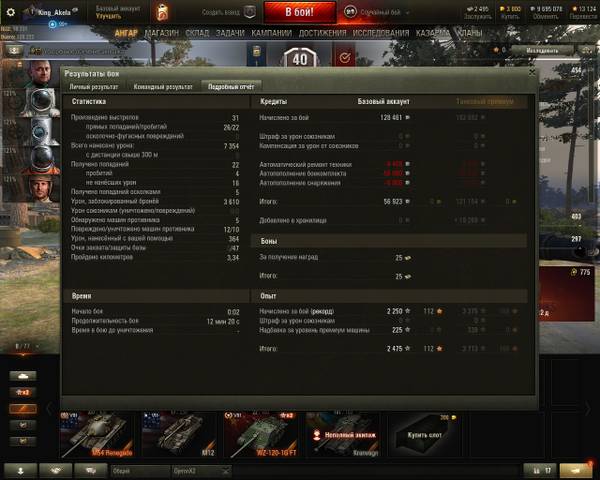This screenshot has height=480, width=600.
Task: Open the third bottom-left channel button
Action: click(x=91, y=471)
